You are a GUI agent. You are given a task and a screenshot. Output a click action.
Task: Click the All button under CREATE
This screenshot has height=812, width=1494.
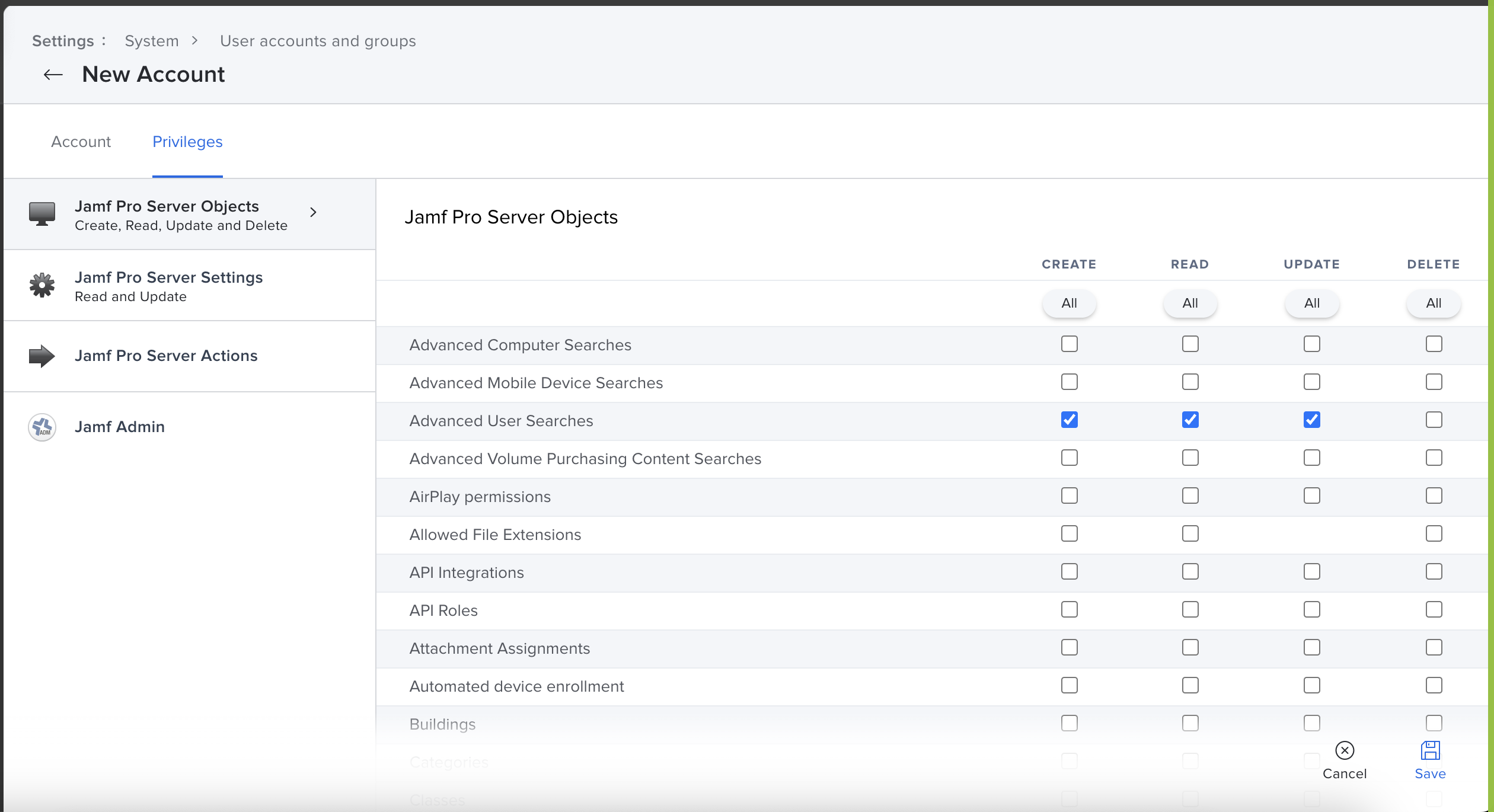(1069, 303)
